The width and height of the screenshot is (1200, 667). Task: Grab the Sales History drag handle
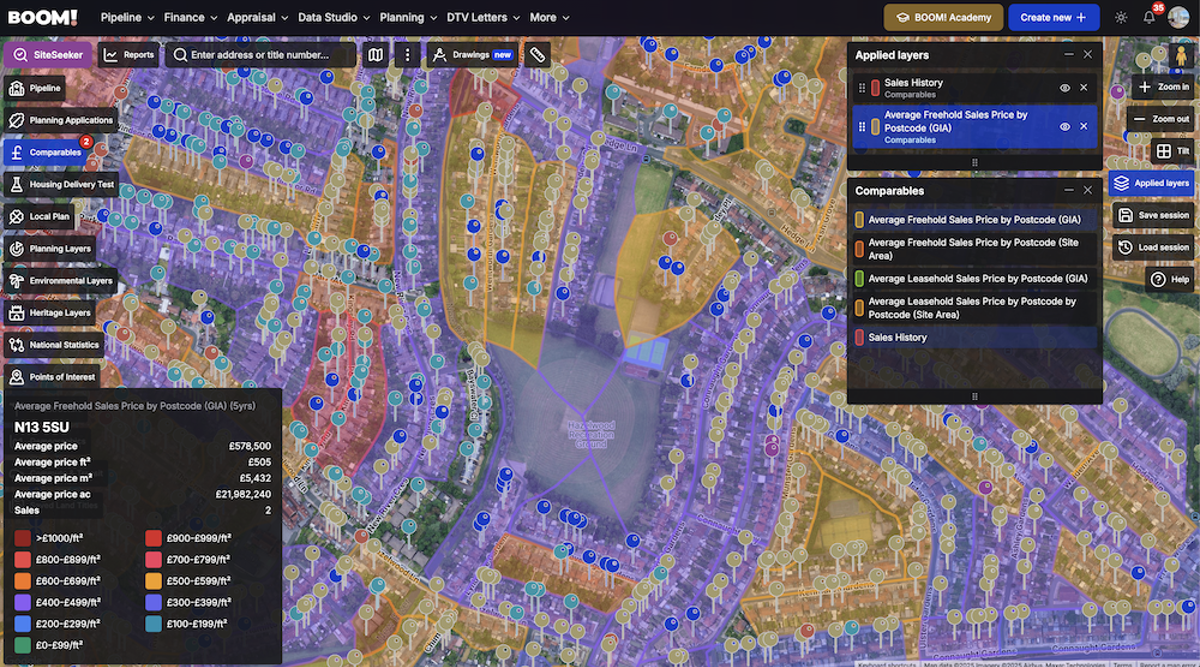tap(862, 88)
